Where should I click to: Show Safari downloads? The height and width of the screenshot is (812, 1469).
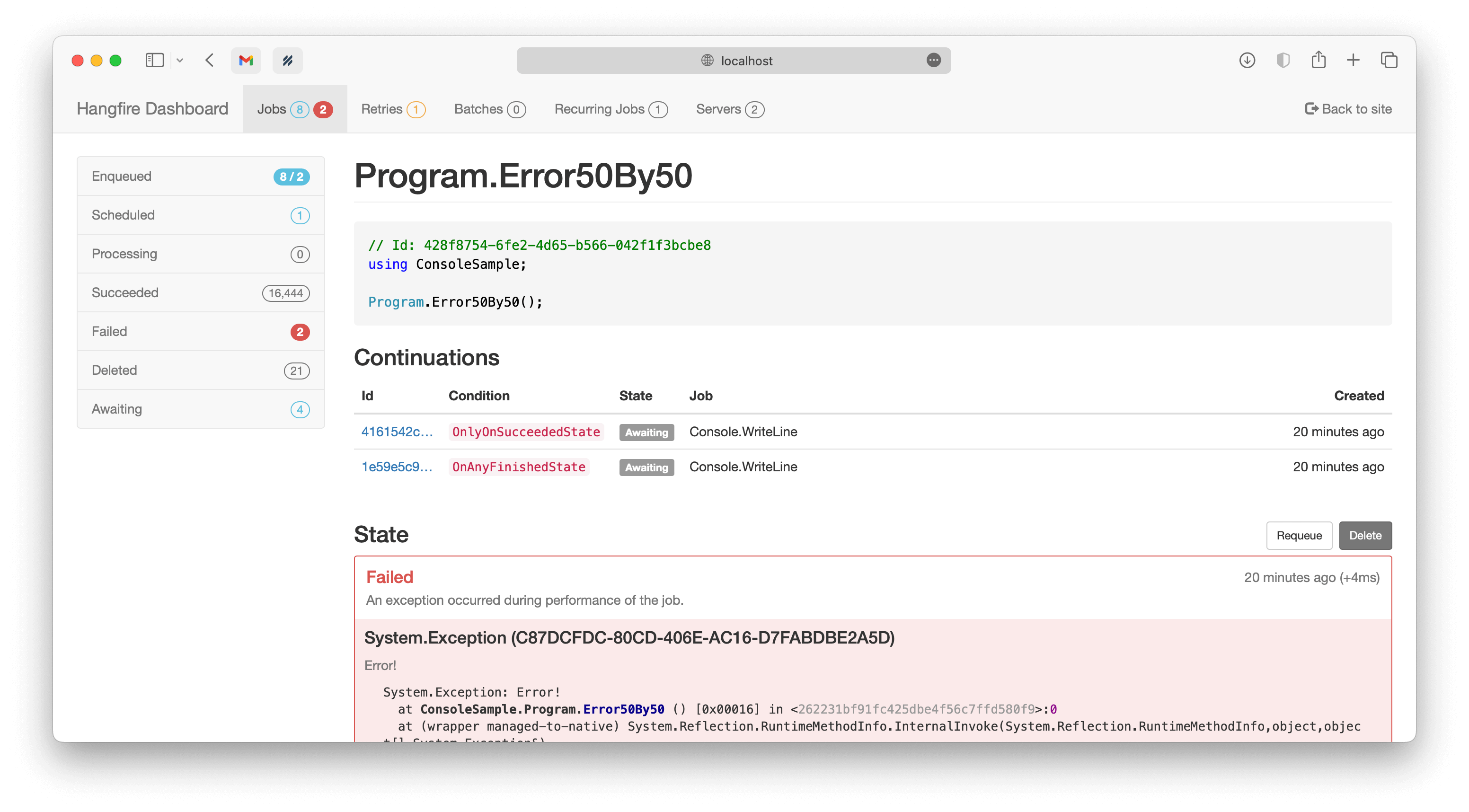(x=1247, y=60)
